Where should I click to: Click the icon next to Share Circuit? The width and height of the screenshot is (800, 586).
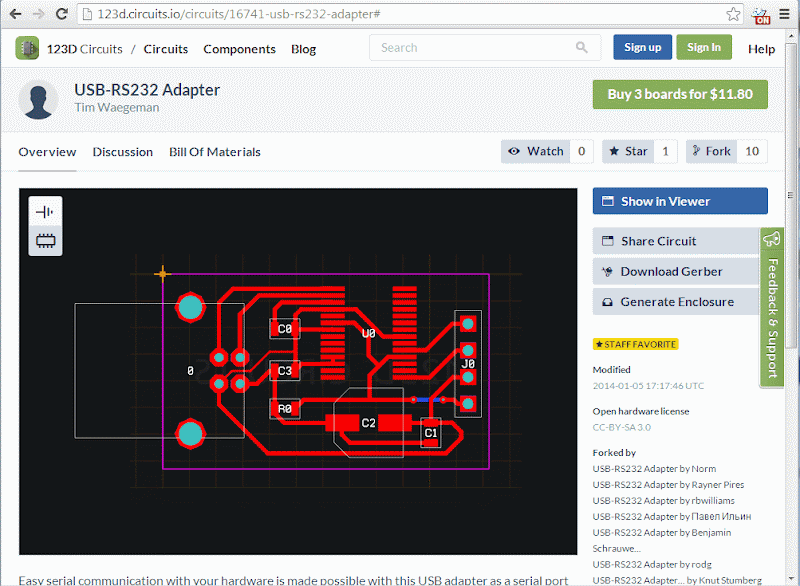608,241
